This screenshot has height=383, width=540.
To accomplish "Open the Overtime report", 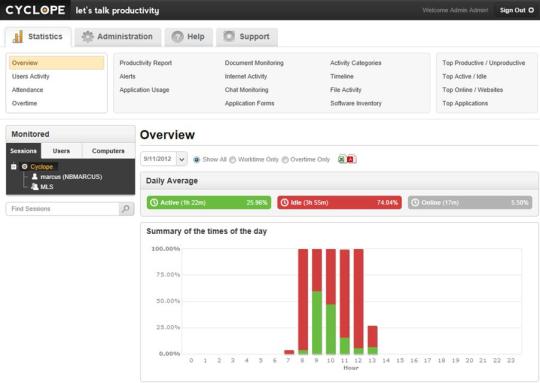I will (x=24, y=103).
